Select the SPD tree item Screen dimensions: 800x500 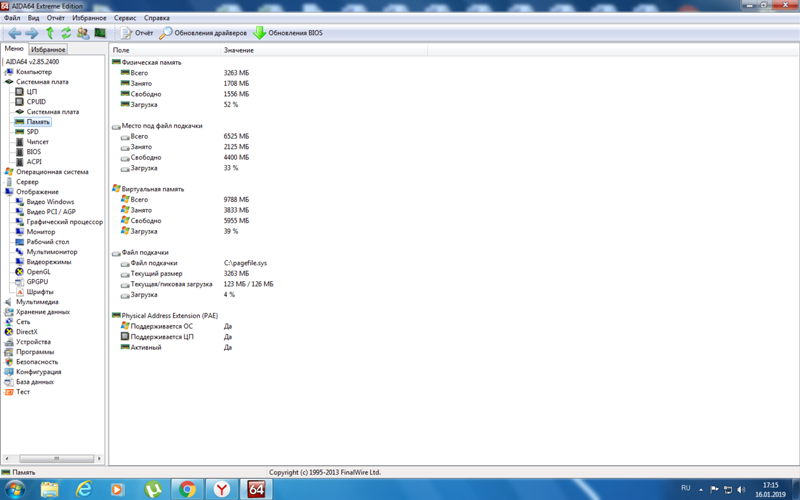pos(33,132)
